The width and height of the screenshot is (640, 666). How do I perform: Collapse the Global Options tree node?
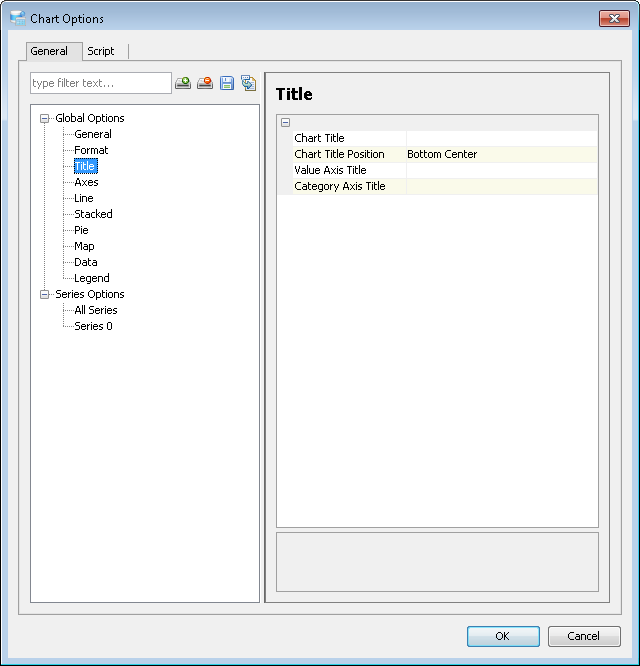tap(45, 119)
